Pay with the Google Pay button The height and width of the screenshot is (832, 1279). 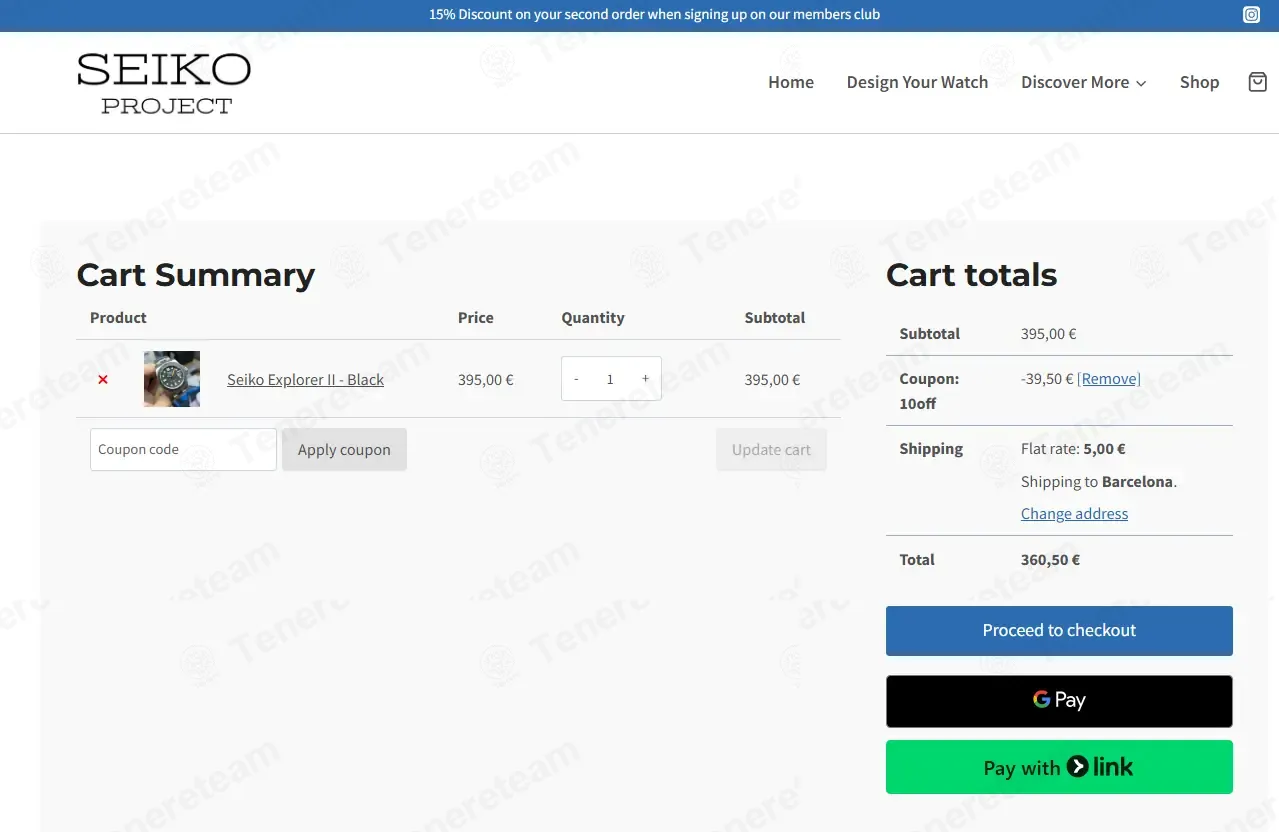click(1059, 701)
